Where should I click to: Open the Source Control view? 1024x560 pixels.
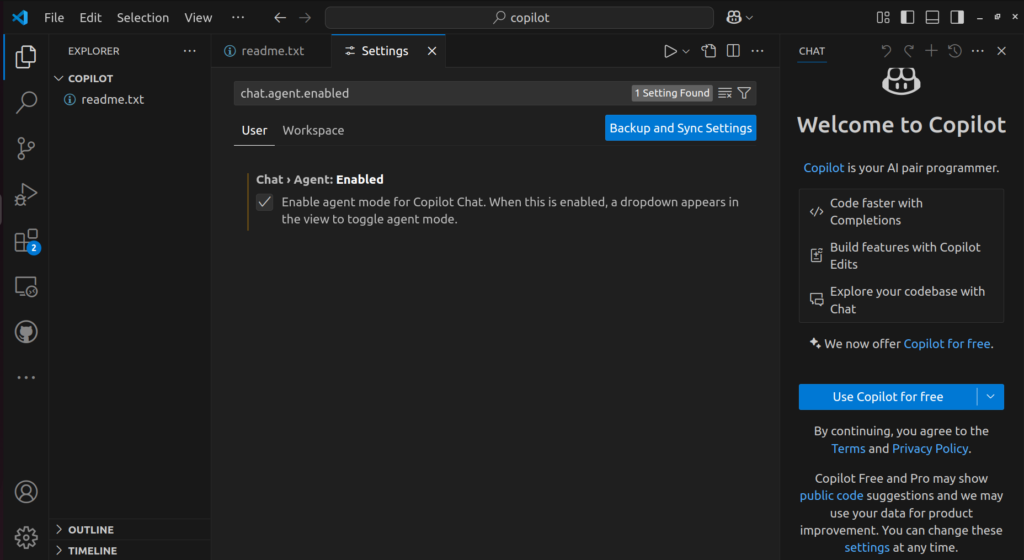(25, 148)
